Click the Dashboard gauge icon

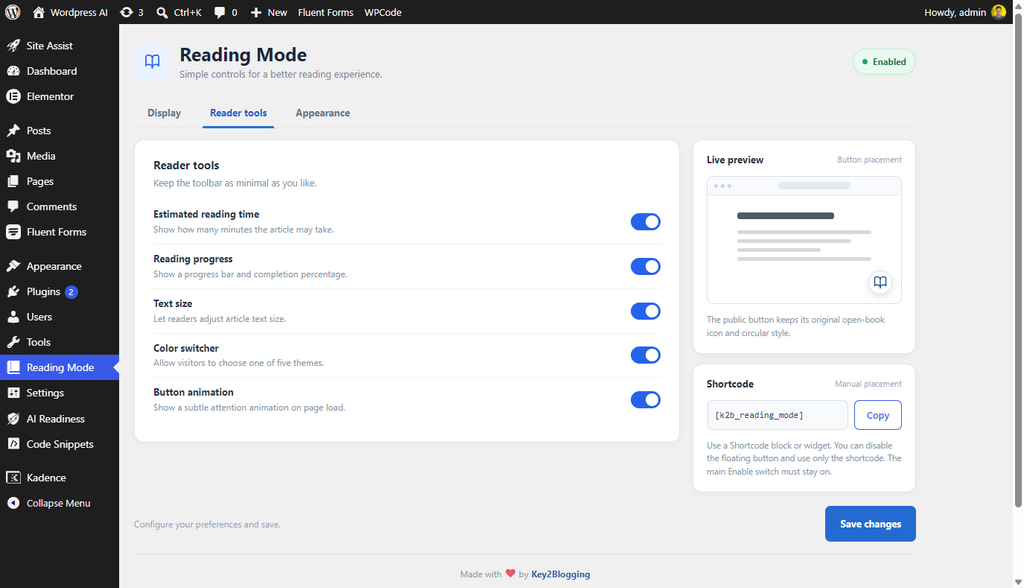tap(13, 71)
